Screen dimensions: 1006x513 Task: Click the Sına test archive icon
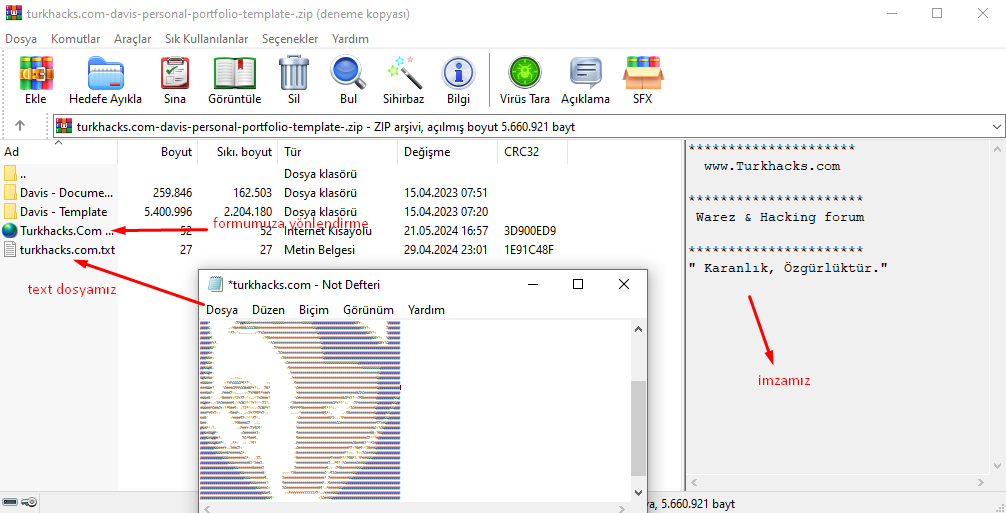[175, 72]
